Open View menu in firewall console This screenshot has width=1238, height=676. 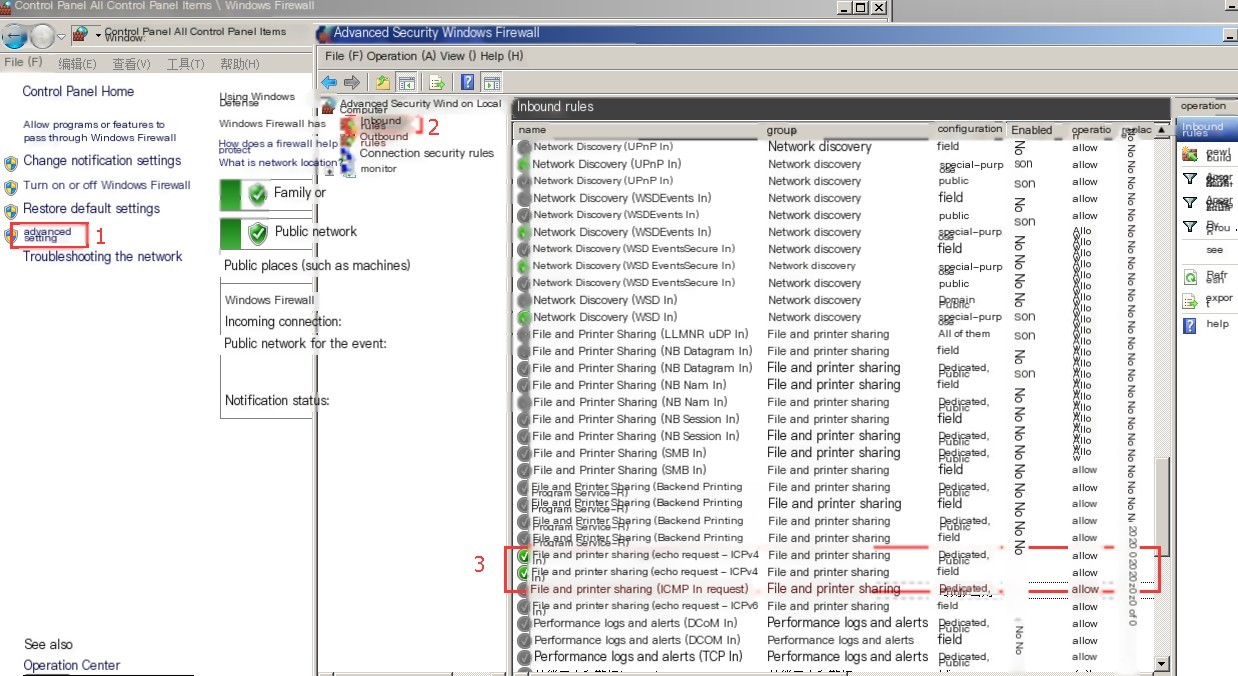(457, 56)
